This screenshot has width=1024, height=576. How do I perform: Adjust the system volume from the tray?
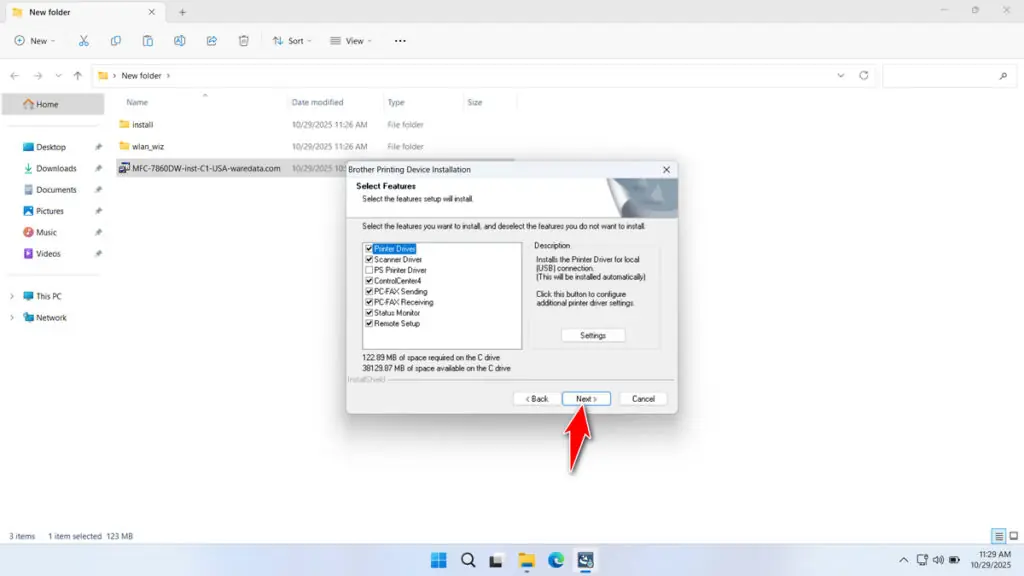pyautogui.click(x=938, y=560)
